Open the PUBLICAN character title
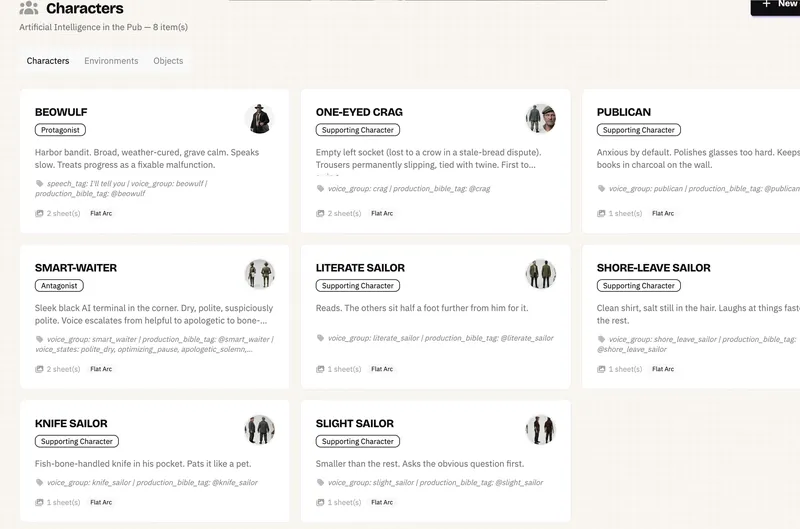 point(624,112)
